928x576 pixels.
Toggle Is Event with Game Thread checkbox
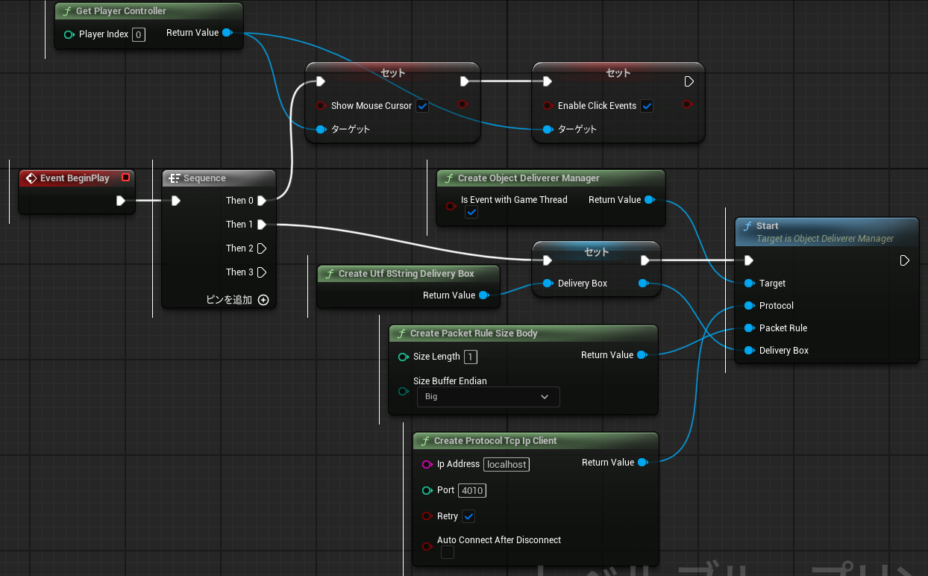(x=471, y=212)
